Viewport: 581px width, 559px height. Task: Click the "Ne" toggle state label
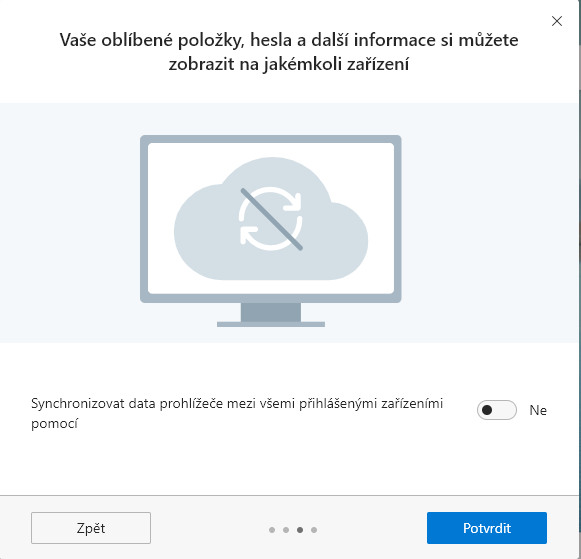[x=538, y=410]
